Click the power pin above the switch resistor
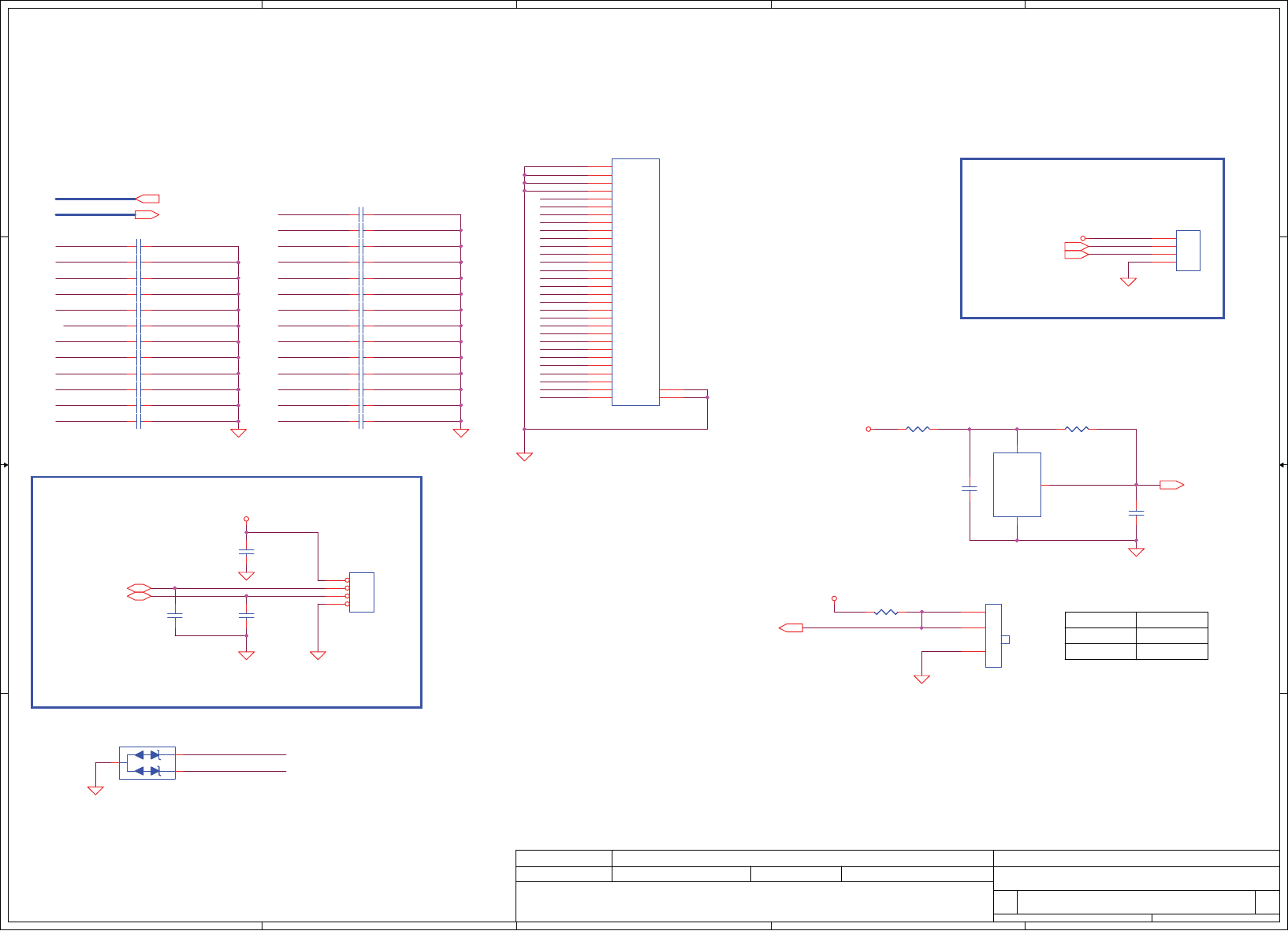 click(x=834, y=598)
